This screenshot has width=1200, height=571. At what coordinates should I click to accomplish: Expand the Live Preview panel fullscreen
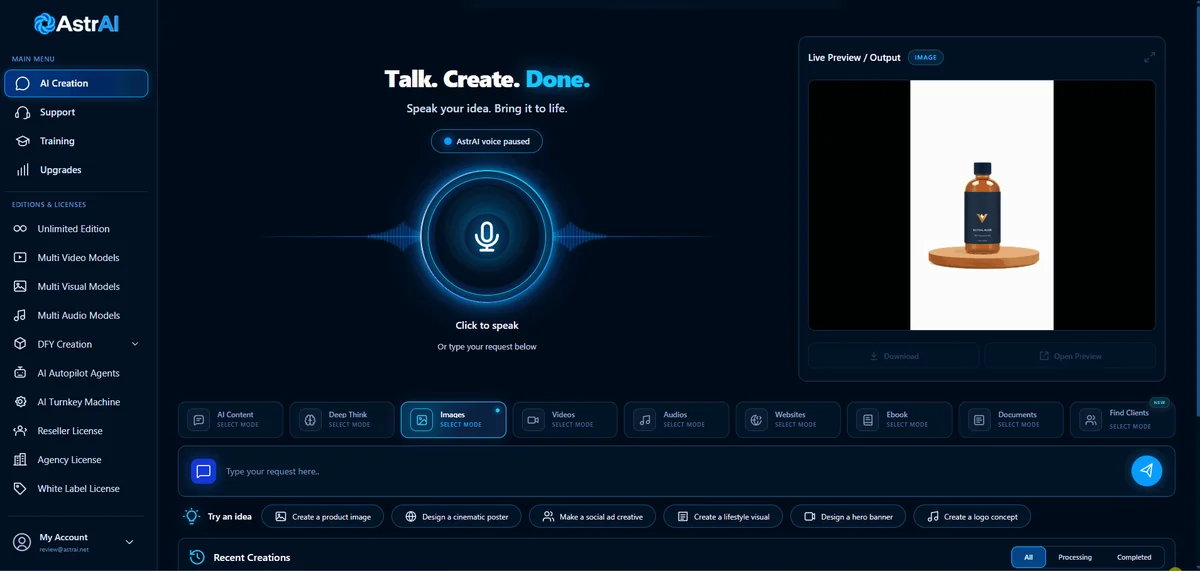click(1150, 58)
